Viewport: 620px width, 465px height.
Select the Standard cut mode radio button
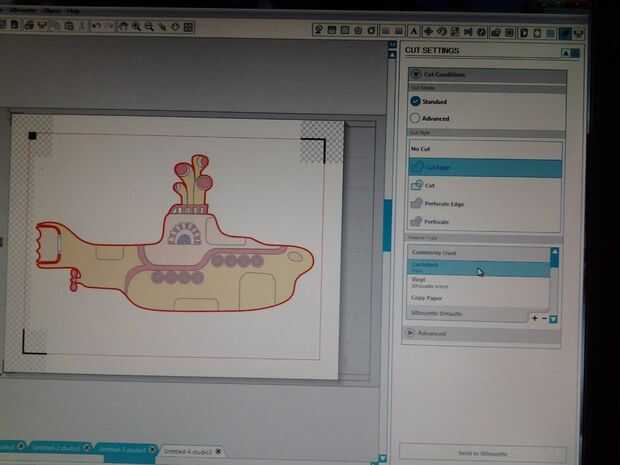click(415, 101)
